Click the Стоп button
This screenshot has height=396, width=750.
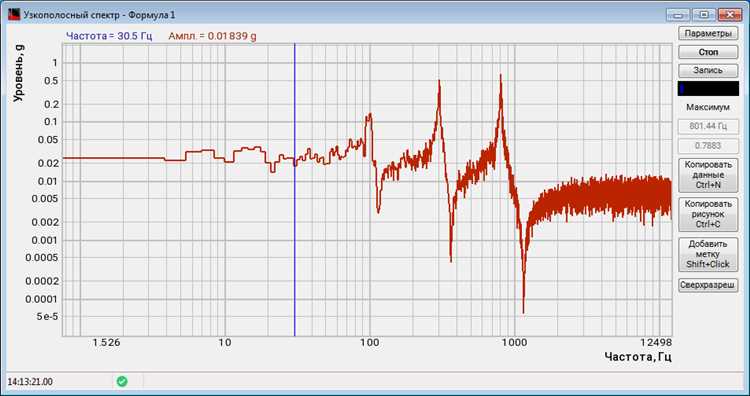708,52
